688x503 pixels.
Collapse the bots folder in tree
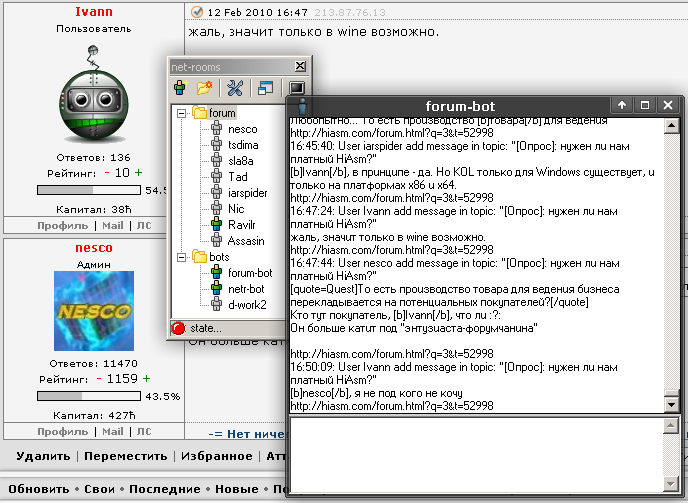click(182, 257)
